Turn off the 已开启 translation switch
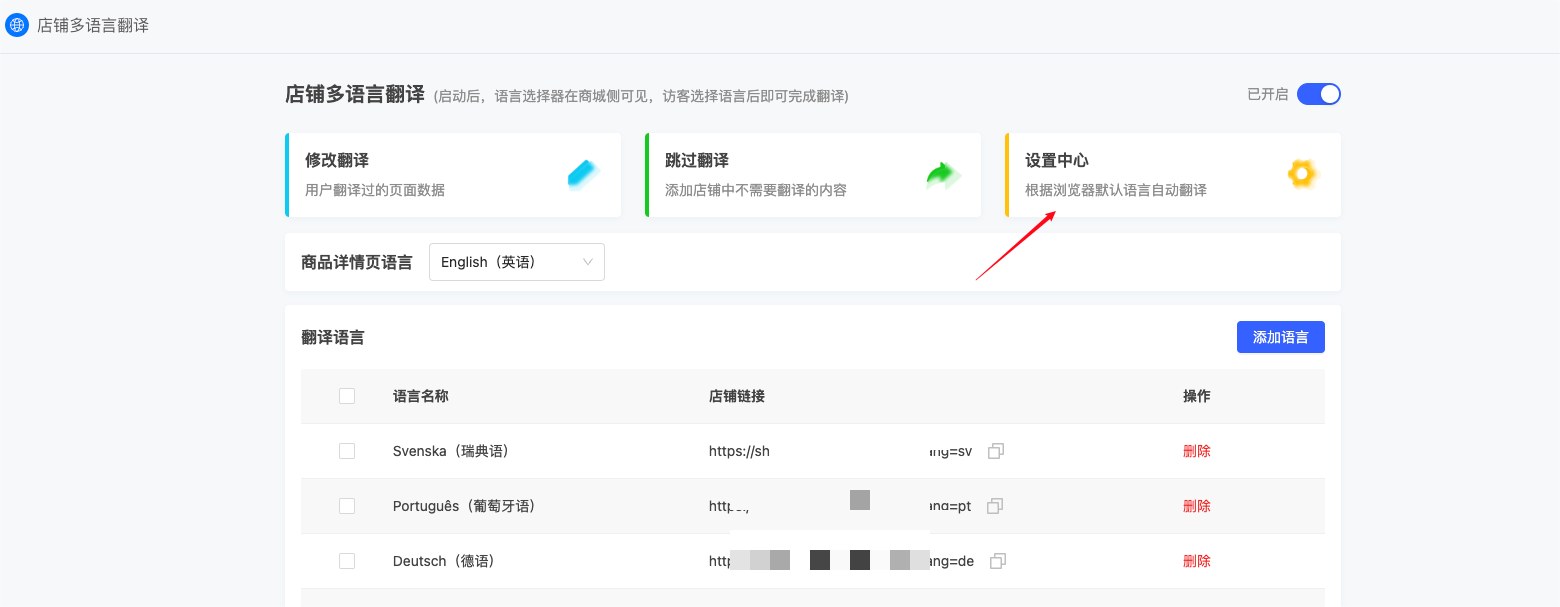This screenshot has width=1560, height=607. point(1318,94)
